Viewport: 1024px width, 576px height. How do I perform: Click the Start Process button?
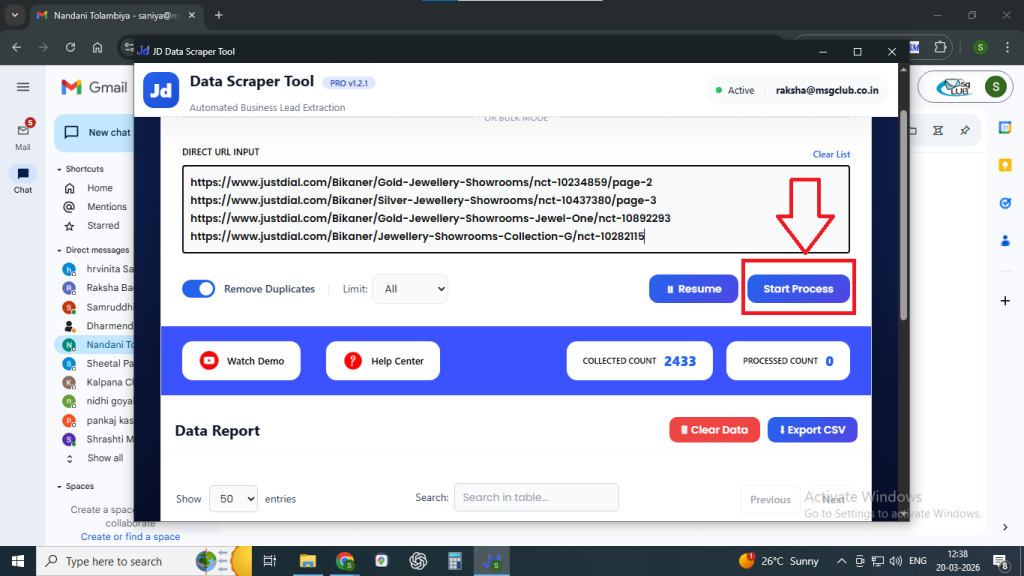(x=798, y=289)
